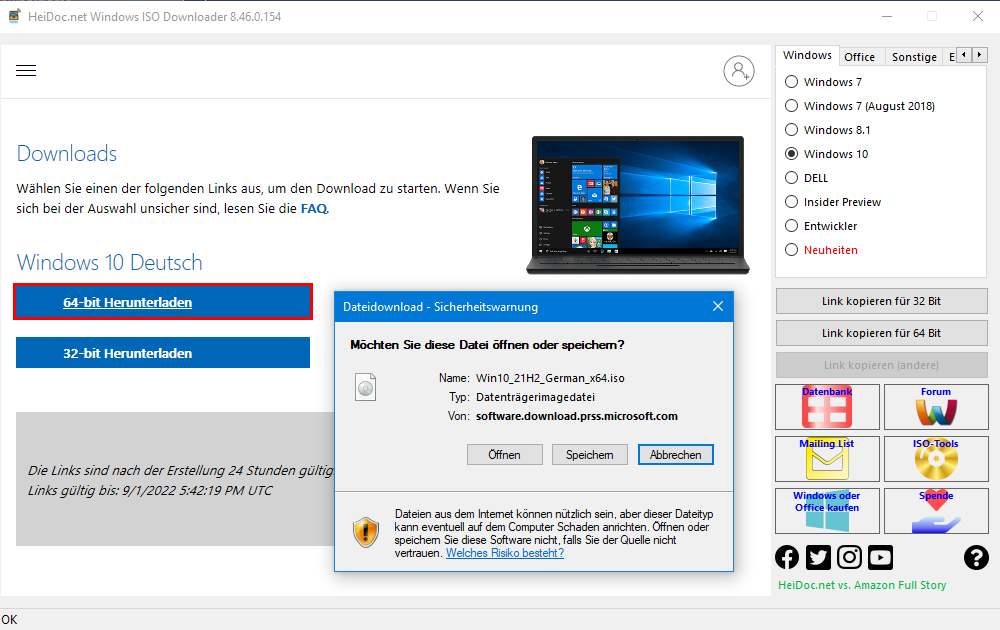Viewport: 1000px width, 630px height.
Task: Minimize the ISO Downloader window
Action: (x=886, y=17)
